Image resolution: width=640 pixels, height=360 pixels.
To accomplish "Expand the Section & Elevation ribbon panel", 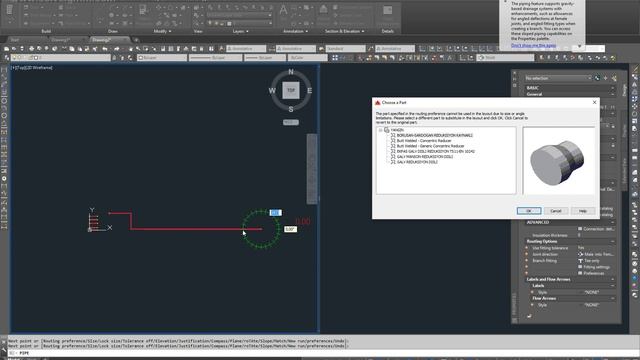I will (x=344, y=31).
